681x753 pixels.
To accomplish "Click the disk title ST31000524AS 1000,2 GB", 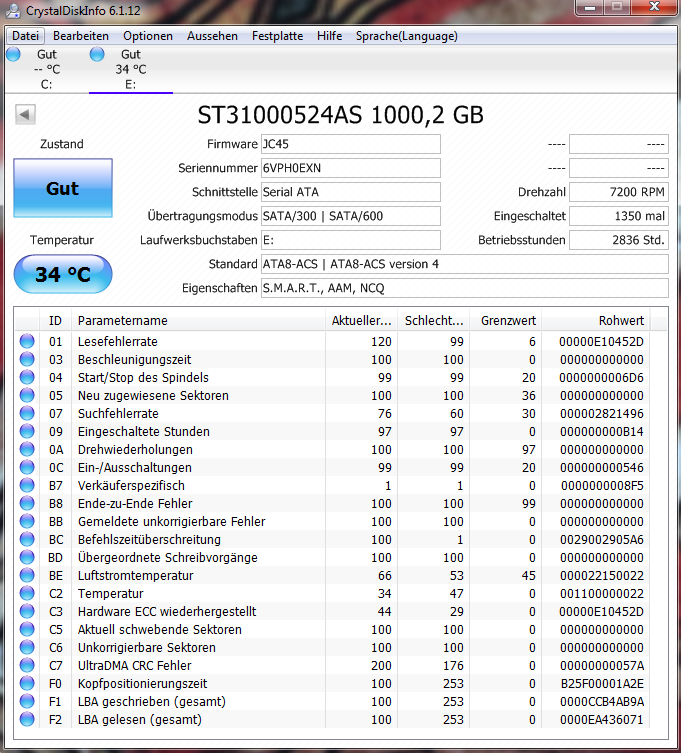I will [340, 115].
